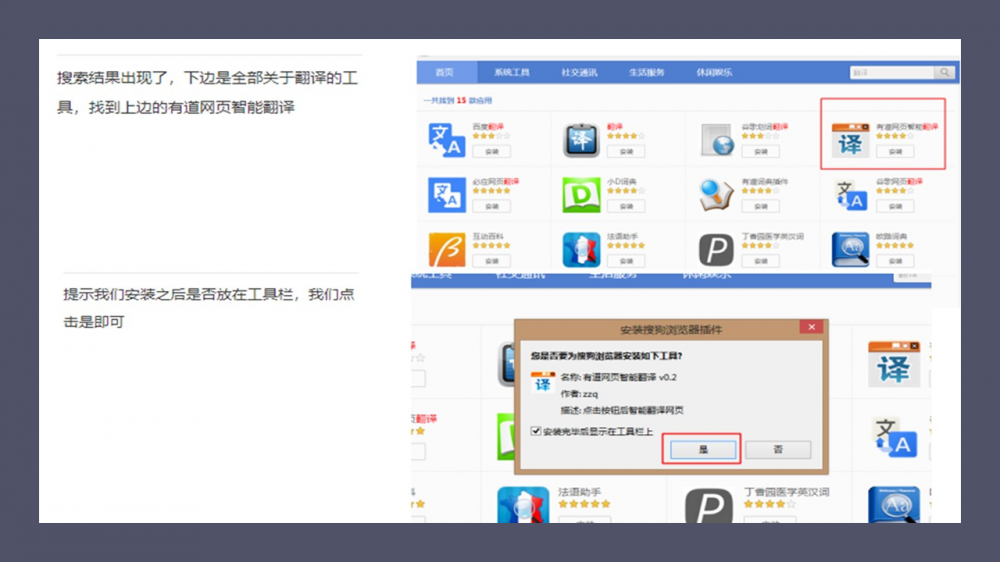
Task: Select the 生活服务 tab
Action: pyautogui.click(x=647, y=73)
